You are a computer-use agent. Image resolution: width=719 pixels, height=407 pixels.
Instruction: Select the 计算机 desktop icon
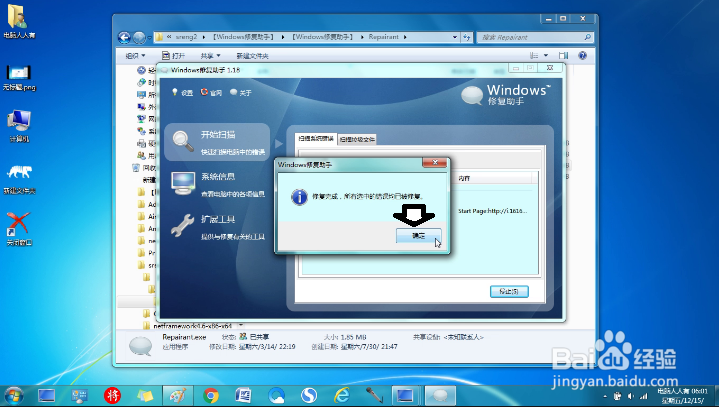click(x=19, y=126)
